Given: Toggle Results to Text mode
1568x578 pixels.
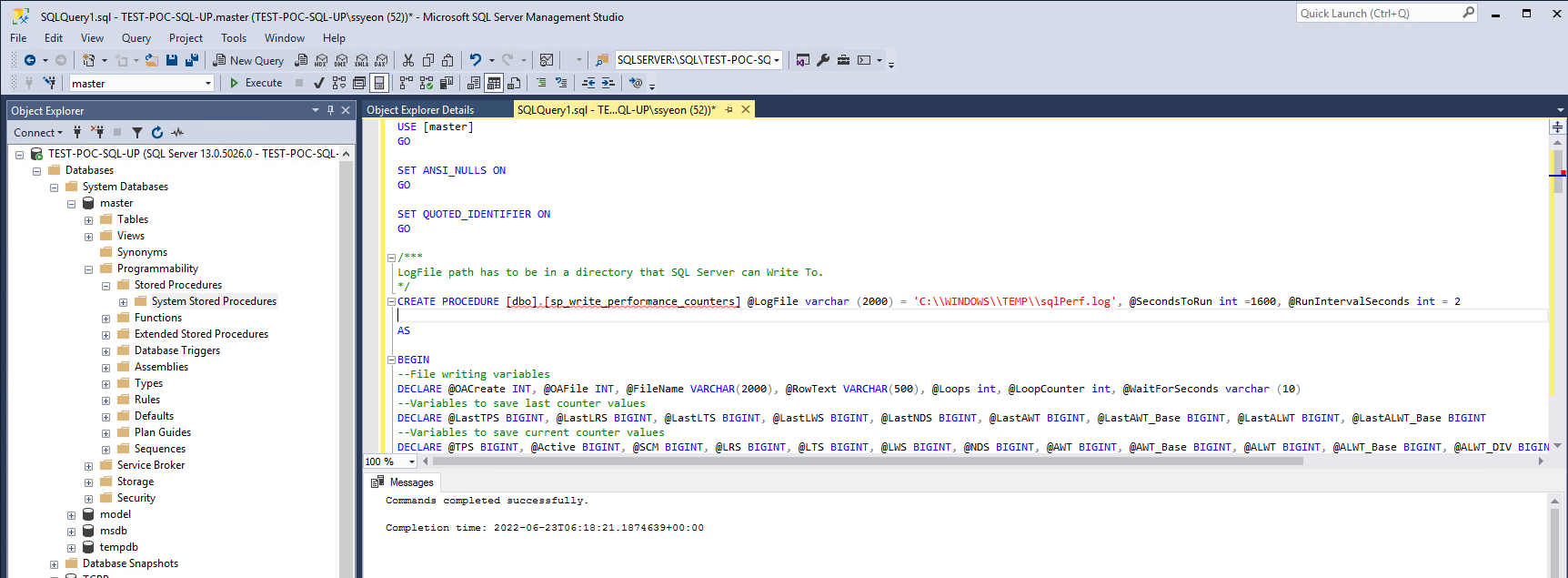Looking at the screenshot, I should [474, 83].
